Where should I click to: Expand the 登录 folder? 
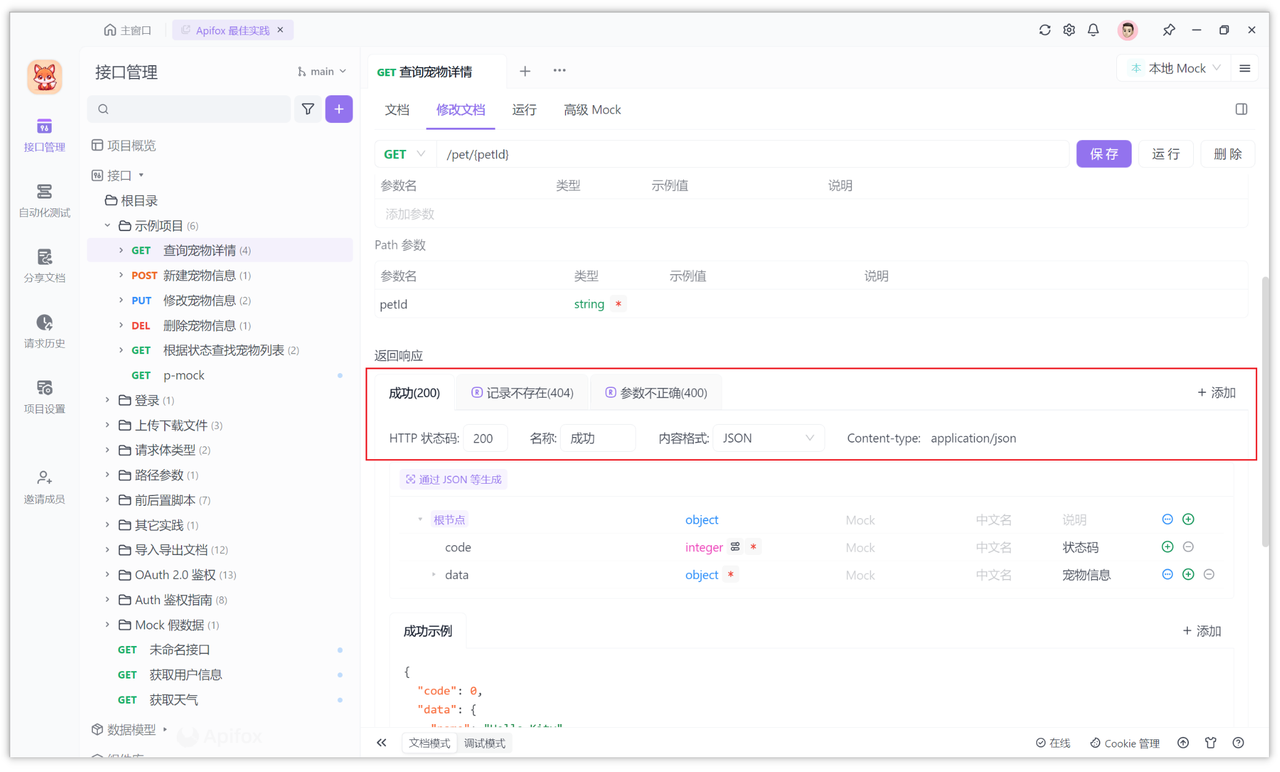[108, 400]
